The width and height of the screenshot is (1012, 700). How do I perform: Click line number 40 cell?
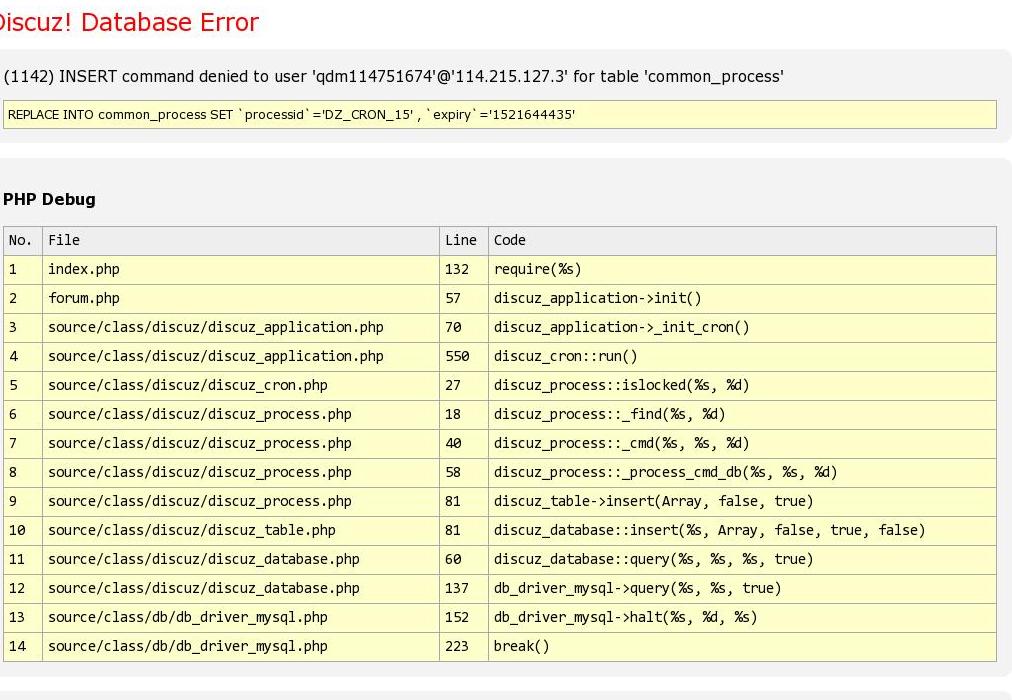463,444
